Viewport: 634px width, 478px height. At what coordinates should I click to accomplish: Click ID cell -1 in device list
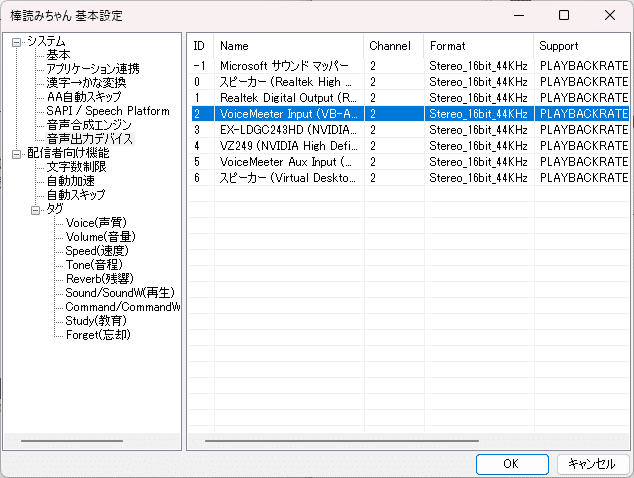[x=201, y=66]
